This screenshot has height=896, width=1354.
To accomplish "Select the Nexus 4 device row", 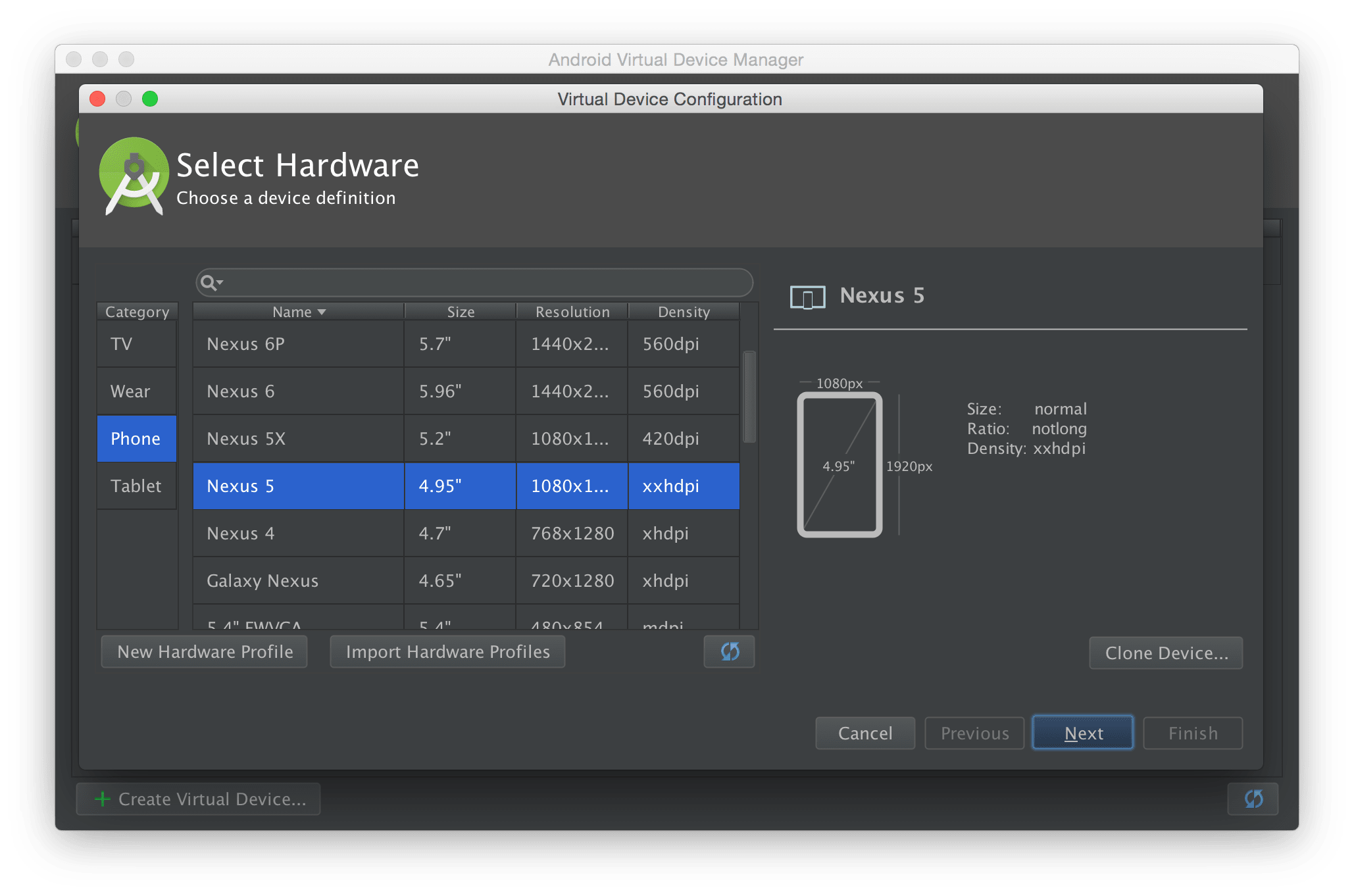I will (x=466, y=534).
